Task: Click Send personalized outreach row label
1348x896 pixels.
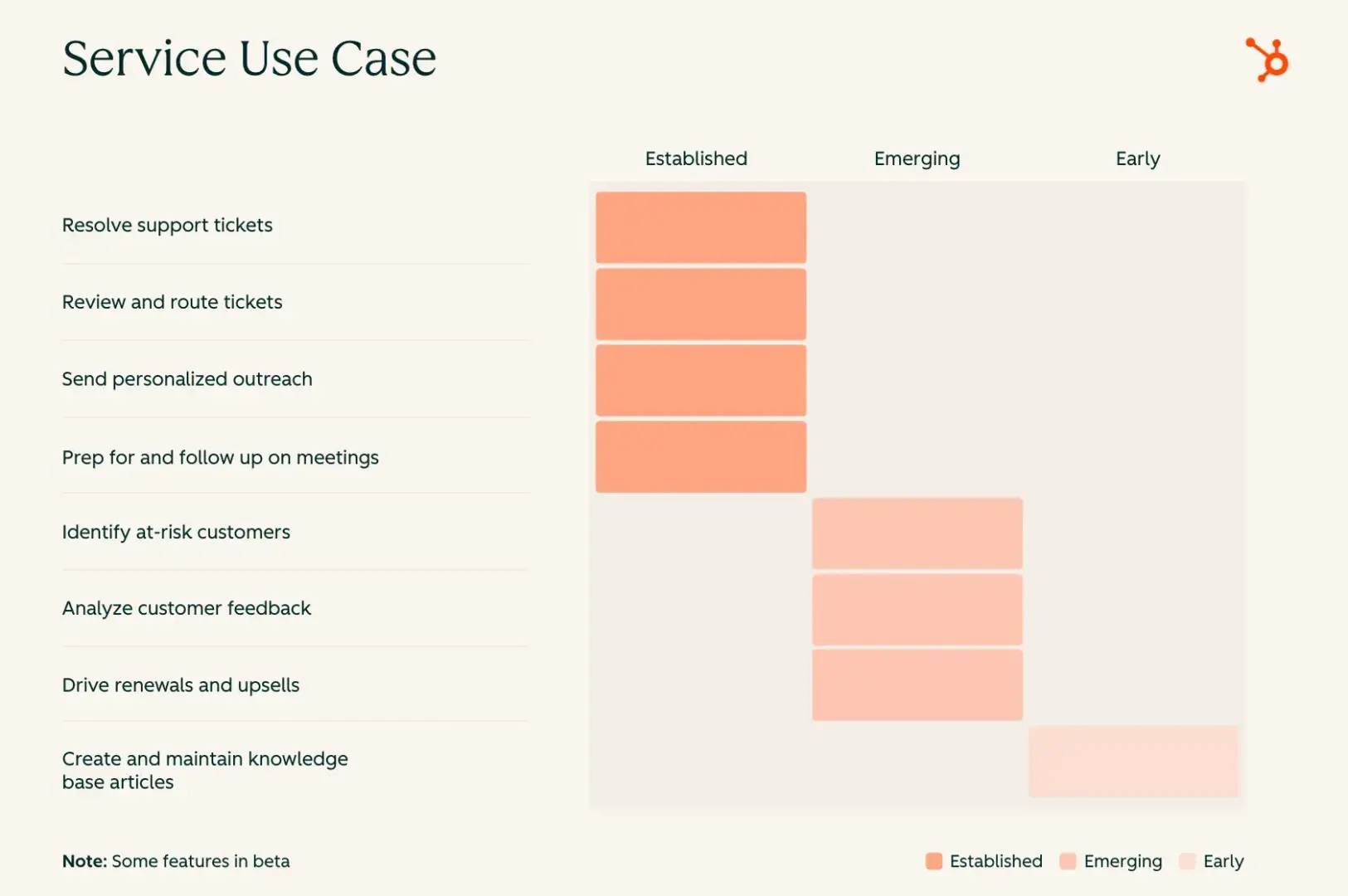Action: (187, 379)
